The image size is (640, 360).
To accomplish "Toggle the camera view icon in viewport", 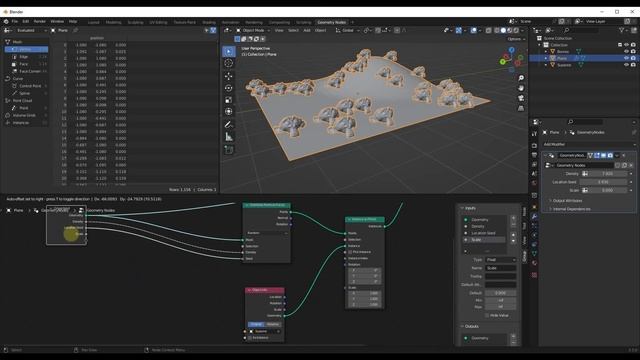I will point(521,98).
